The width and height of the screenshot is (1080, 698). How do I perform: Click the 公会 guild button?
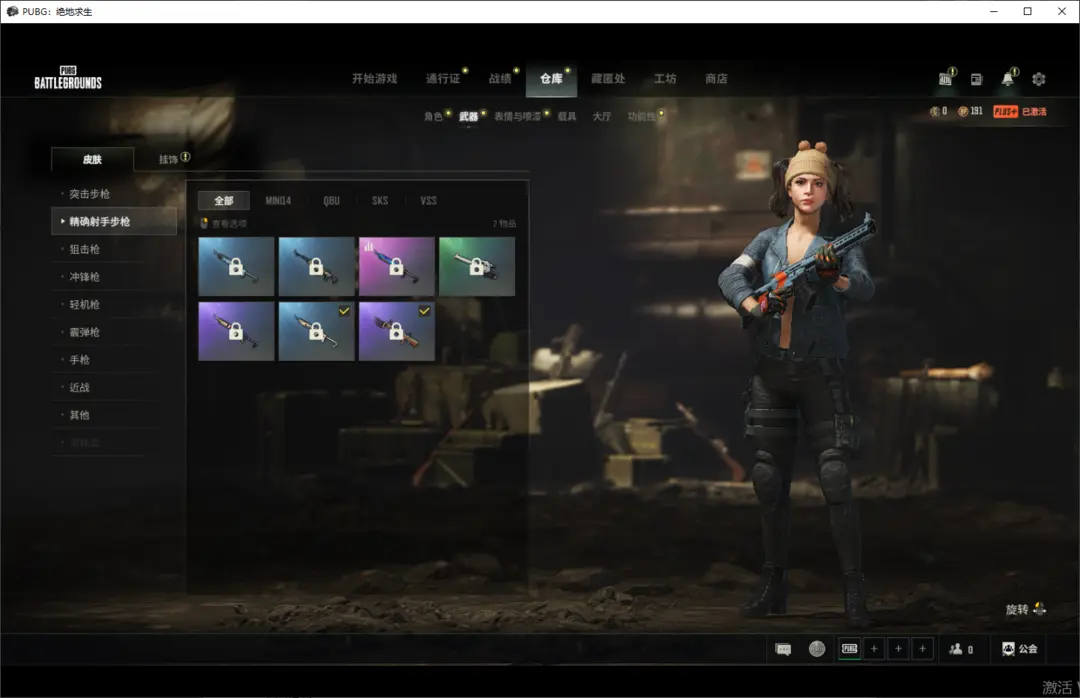pyautogui.click(x=1019, y=649)
